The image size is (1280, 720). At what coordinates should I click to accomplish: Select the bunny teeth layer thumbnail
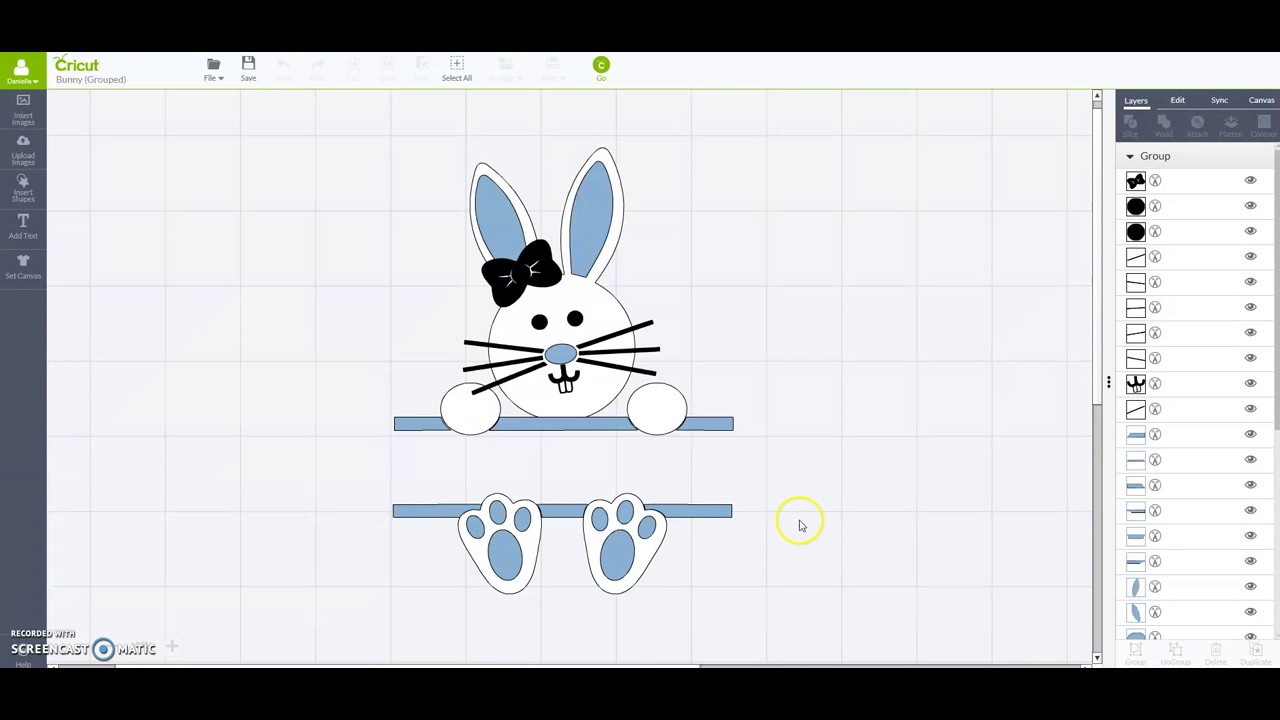click(1136, 384)
